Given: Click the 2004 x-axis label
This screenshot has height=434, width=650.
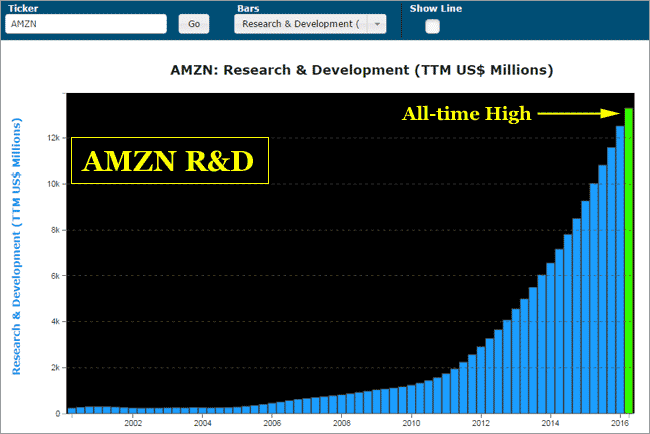Looking at the screenshot, I should pyautogui.click(x=203, y=423).
